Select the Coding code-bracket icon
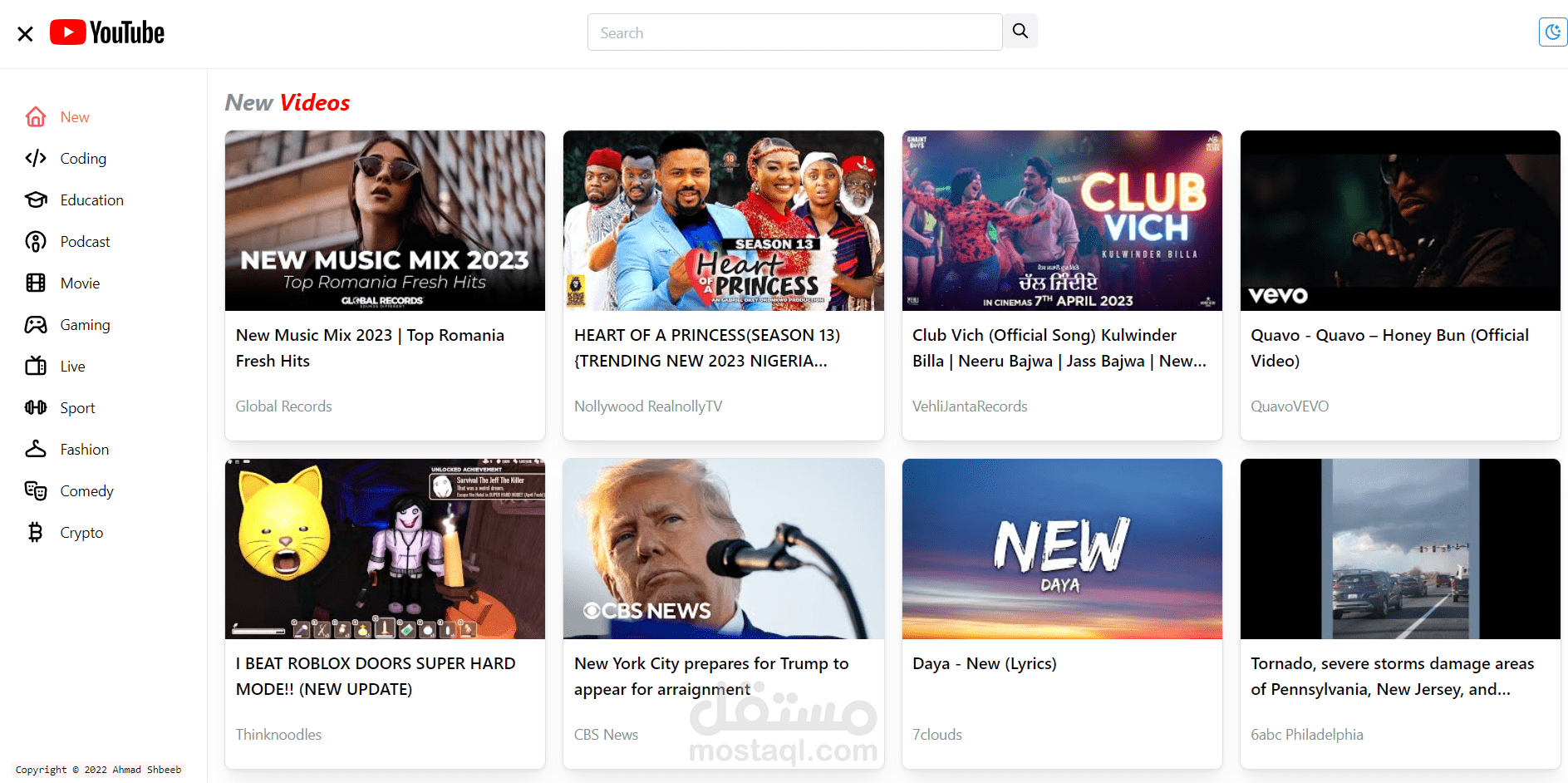The width and height of the screenshot is (1568, 783). (x=36, y=159)
